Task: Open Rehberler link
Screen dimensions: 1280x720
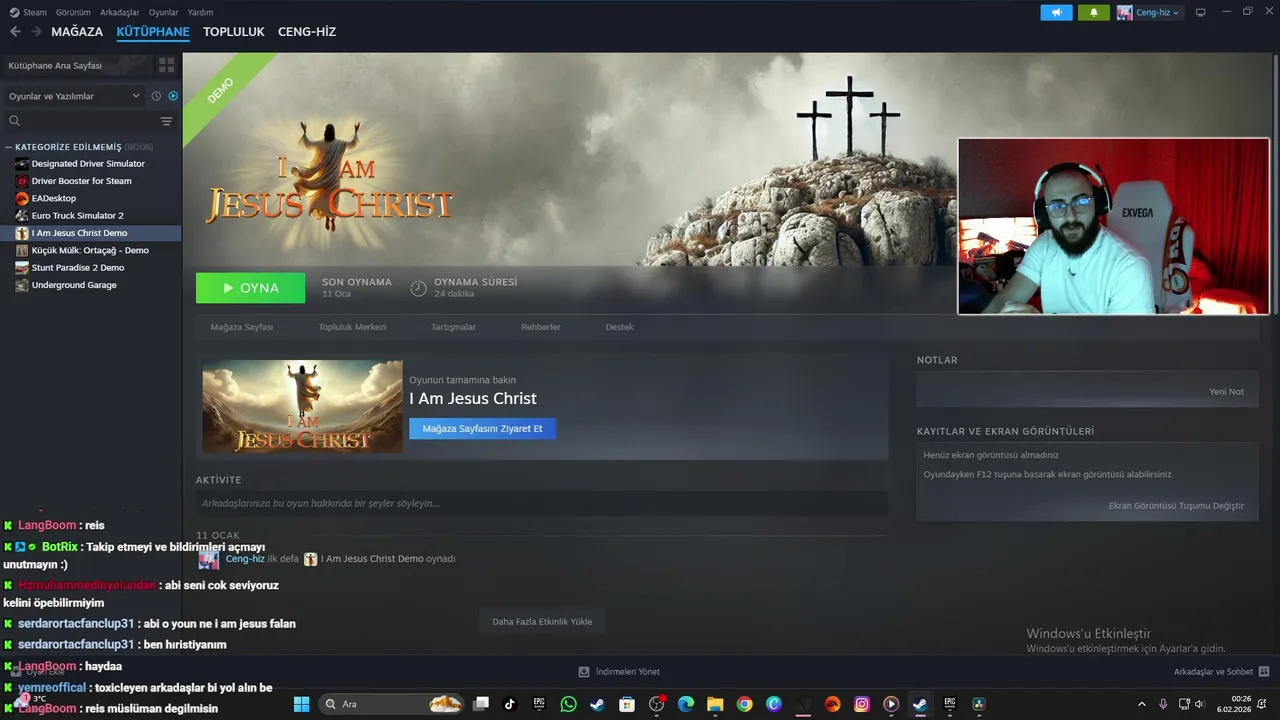Action: [x=540, y=327]
